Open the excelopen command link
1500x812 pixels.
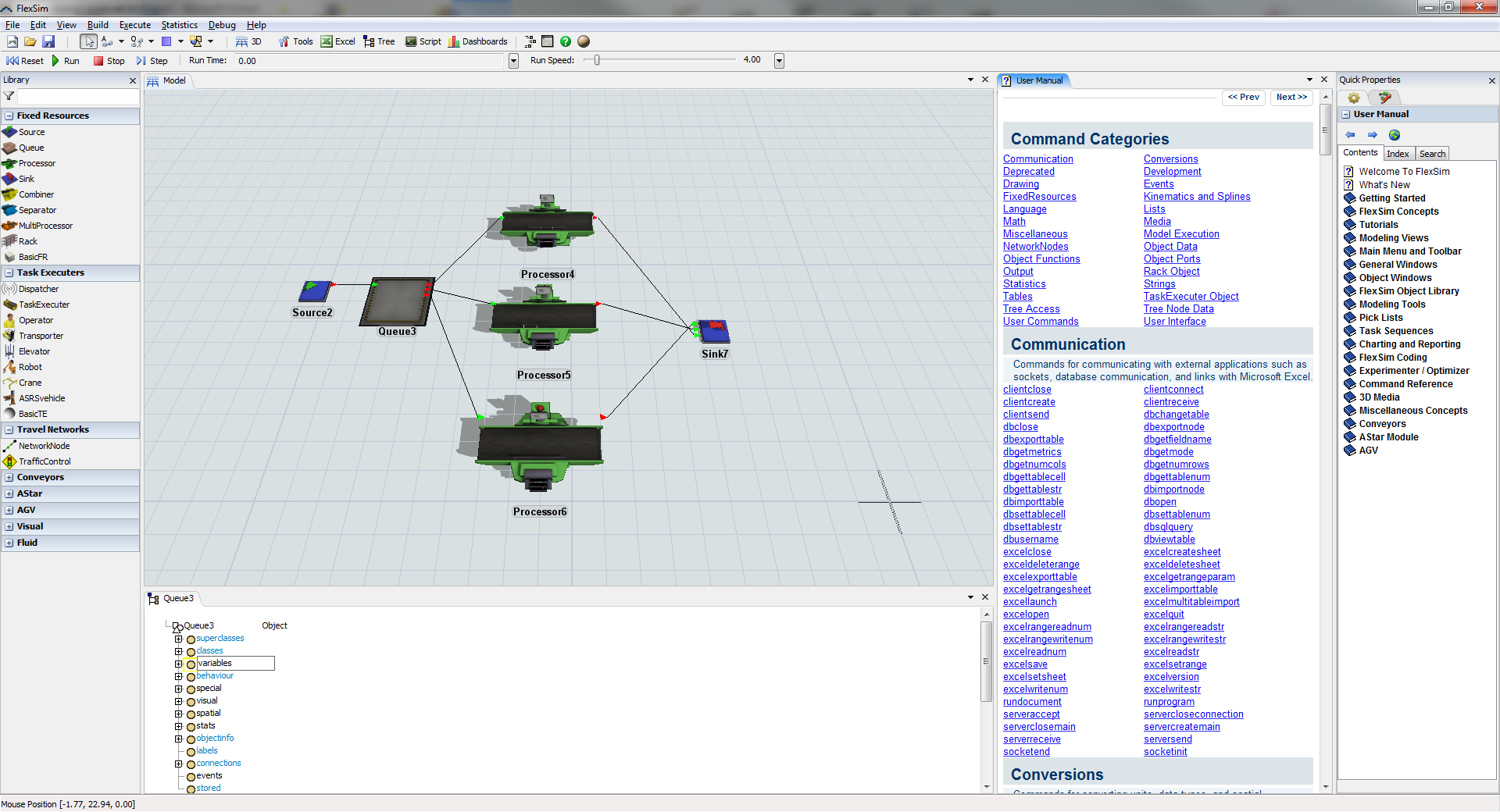coord(1026,614)
